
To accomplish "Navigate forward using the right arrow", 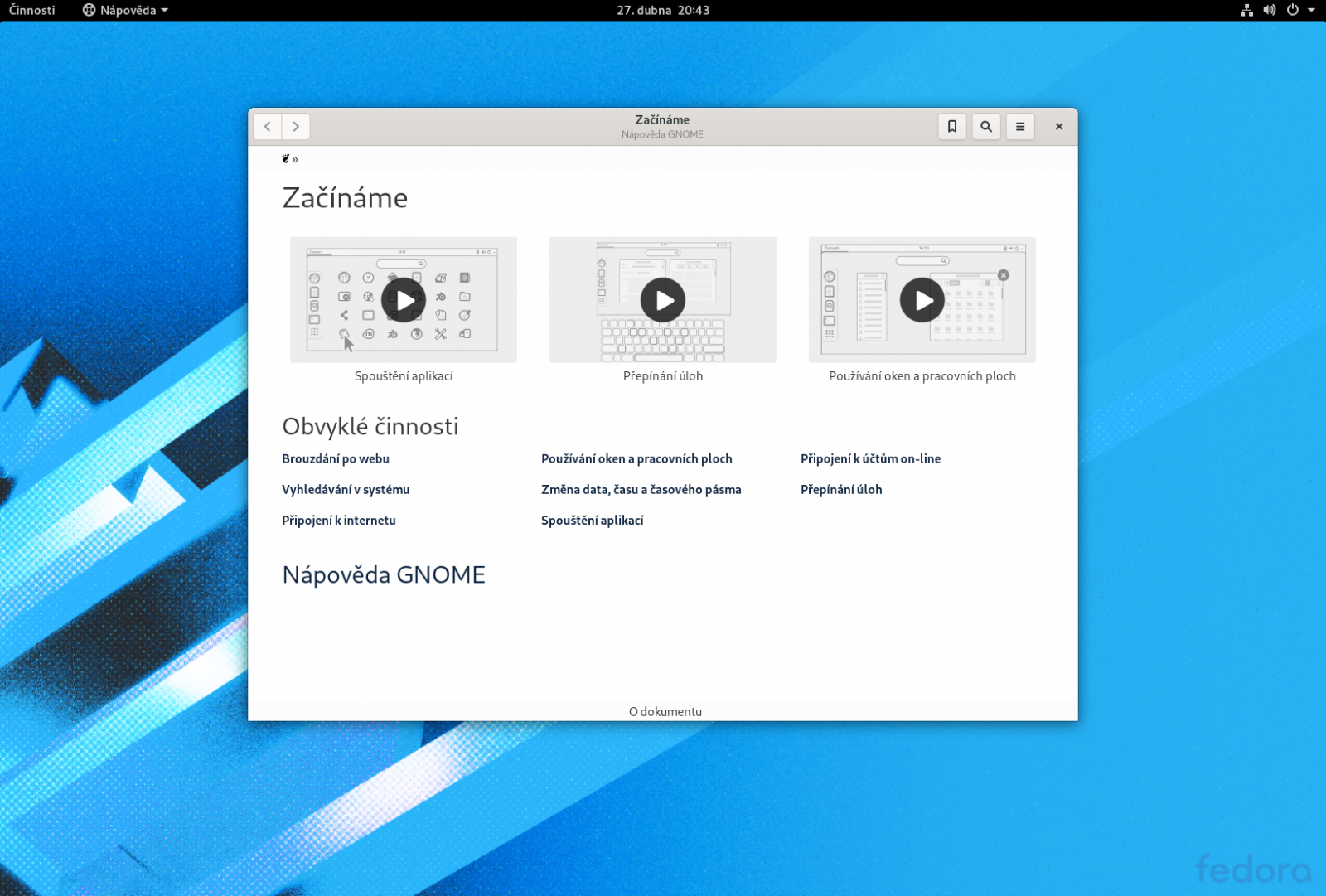I will [296, 126].
